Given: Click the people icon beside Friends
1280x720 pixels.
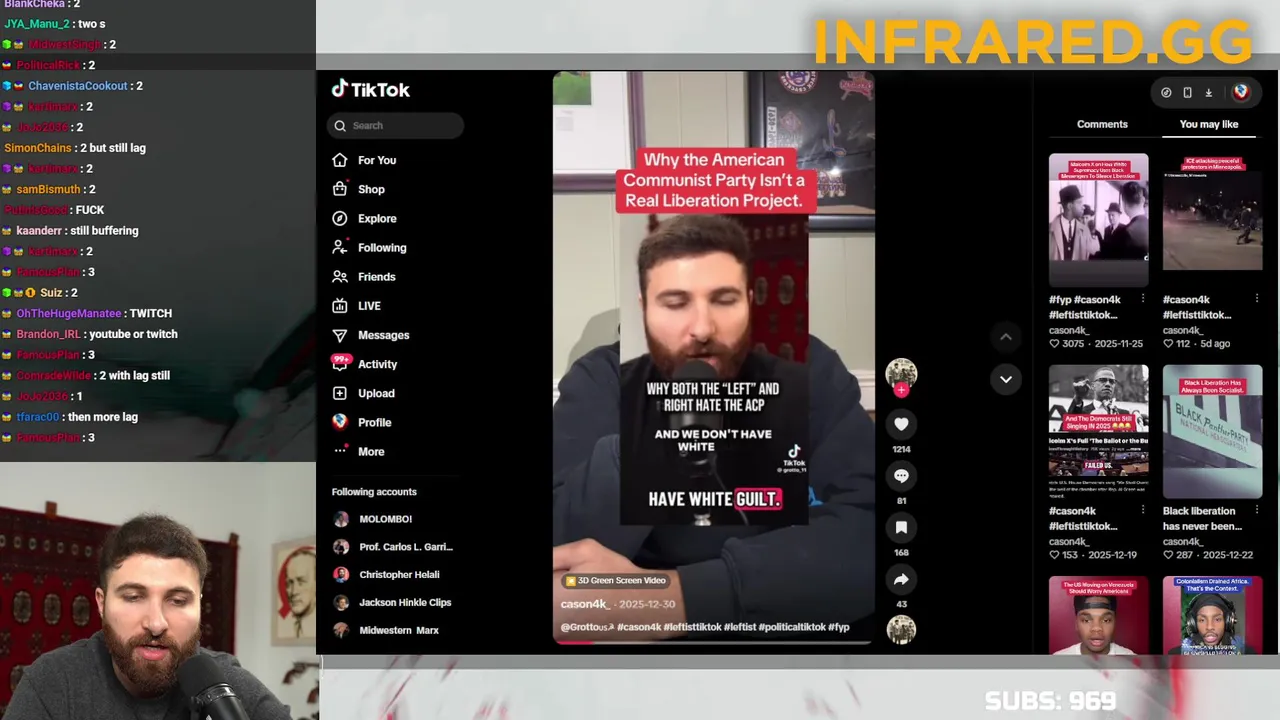Looking at the screenshot, I should coord(340,277).
